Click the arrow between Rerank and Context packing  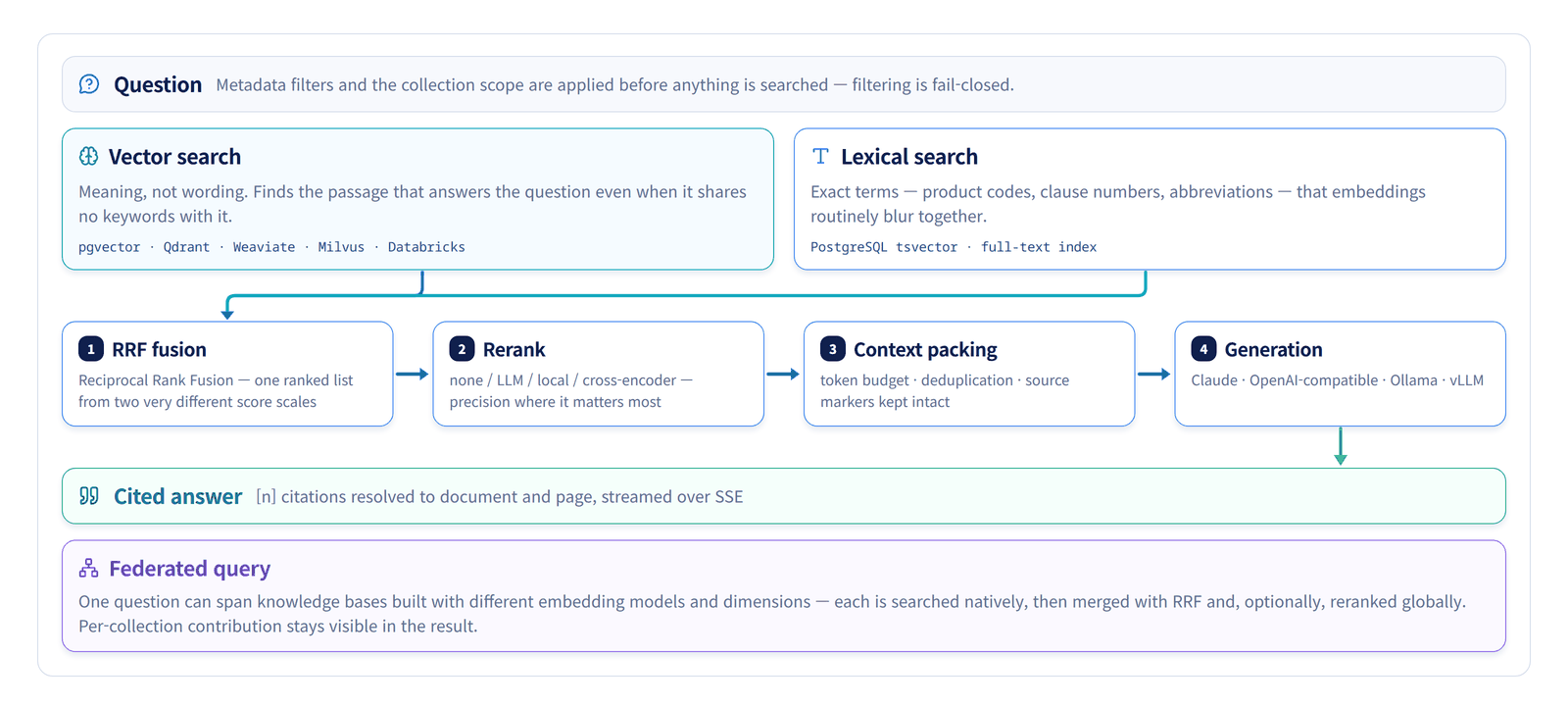click(783, 374)
